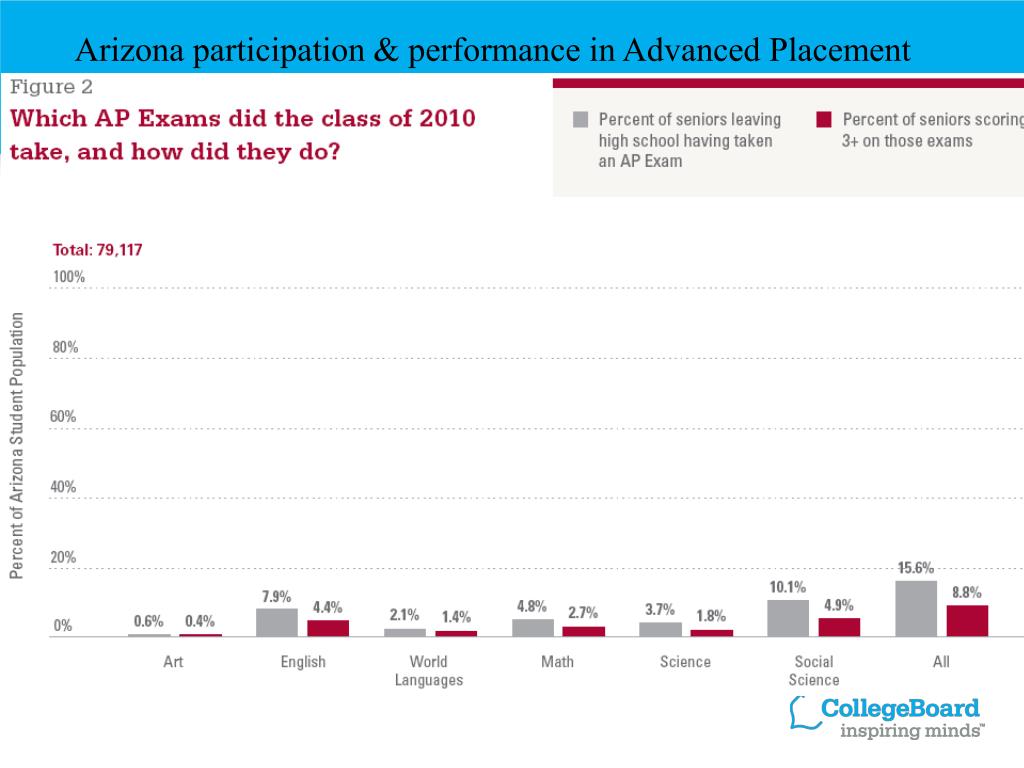Click the gray legend swatch

pos(580,120)
